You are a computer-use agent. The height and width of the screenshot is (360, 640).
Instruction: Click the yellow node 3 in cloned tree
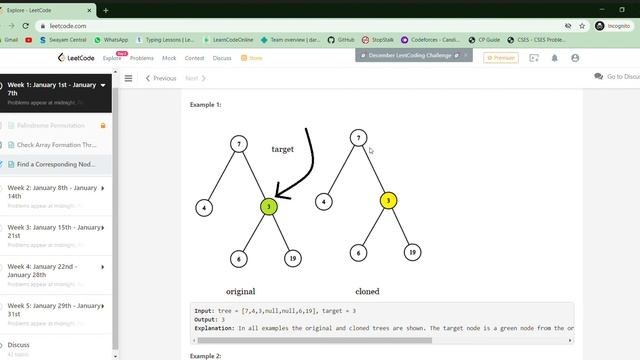pos(388,200)
